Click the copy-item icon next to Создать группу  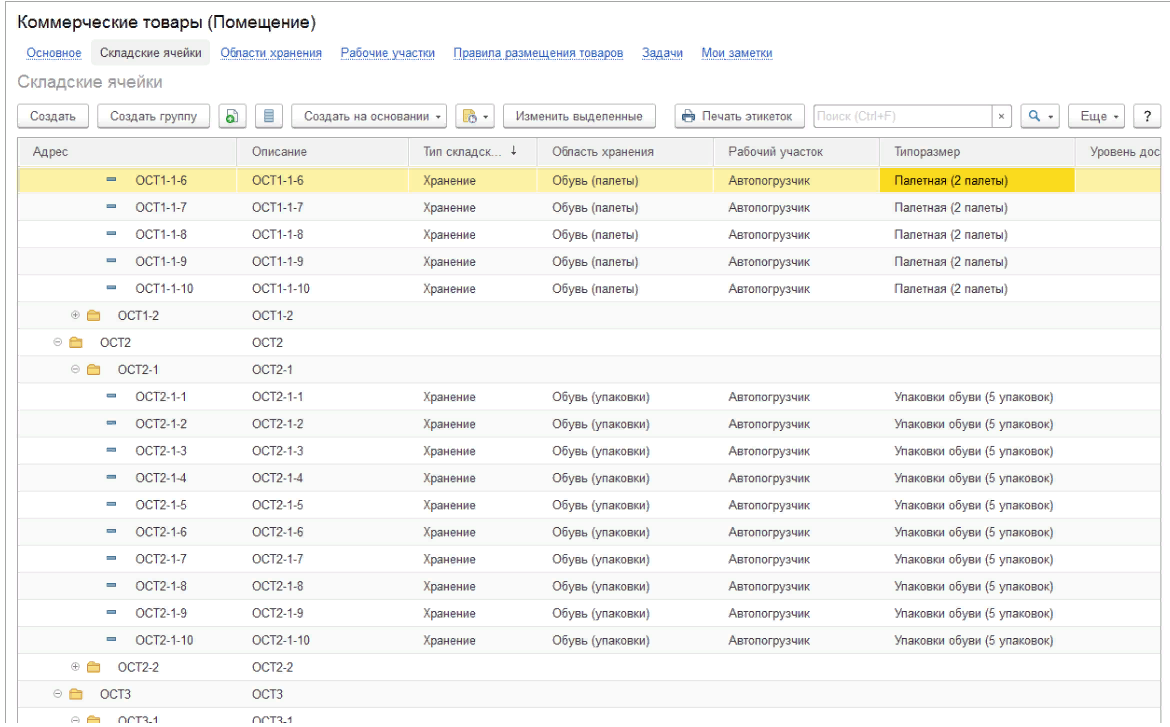coord(233,117)
